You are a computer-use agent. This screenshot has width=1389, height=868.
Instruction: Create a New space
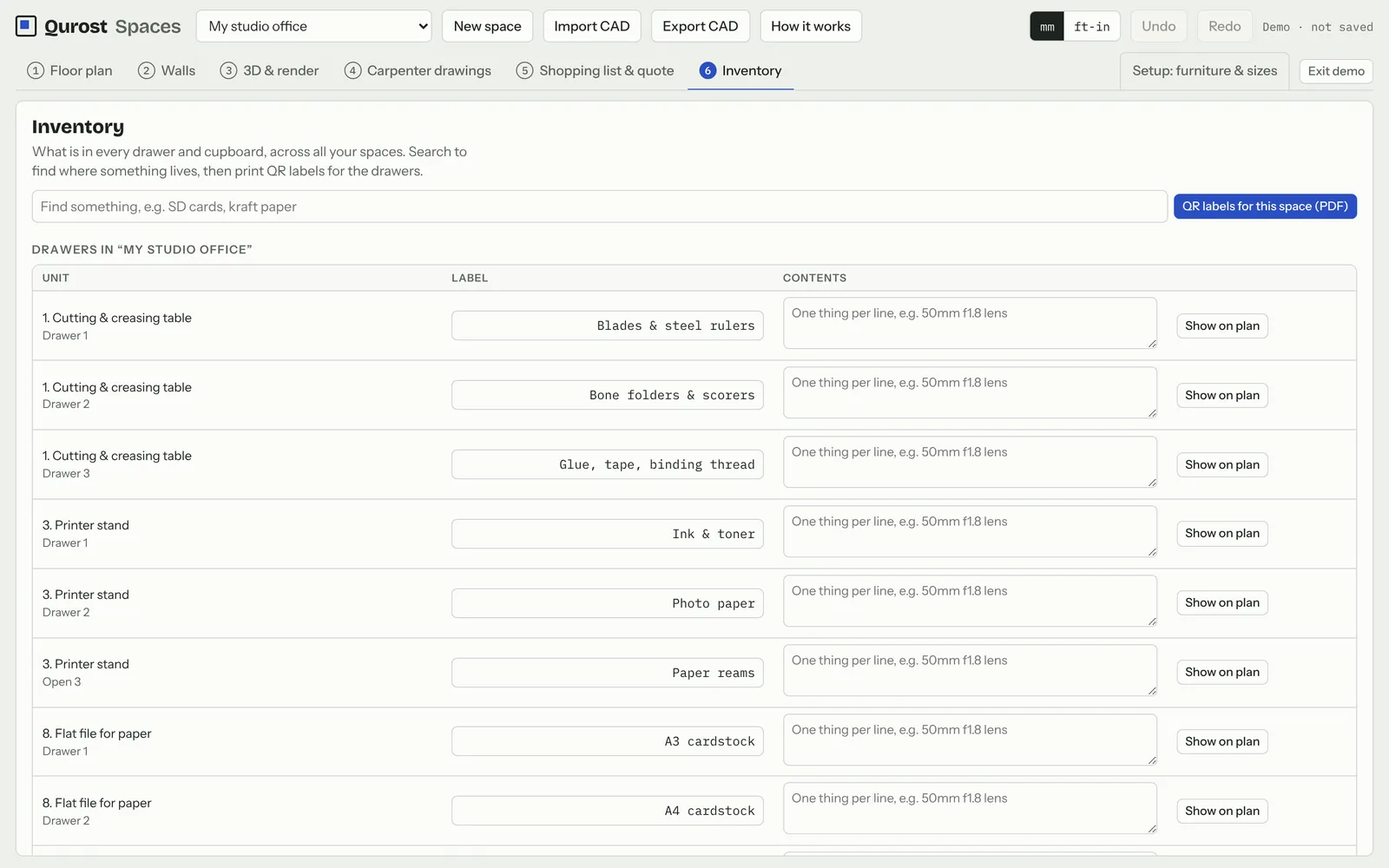(x=487, y=26)
